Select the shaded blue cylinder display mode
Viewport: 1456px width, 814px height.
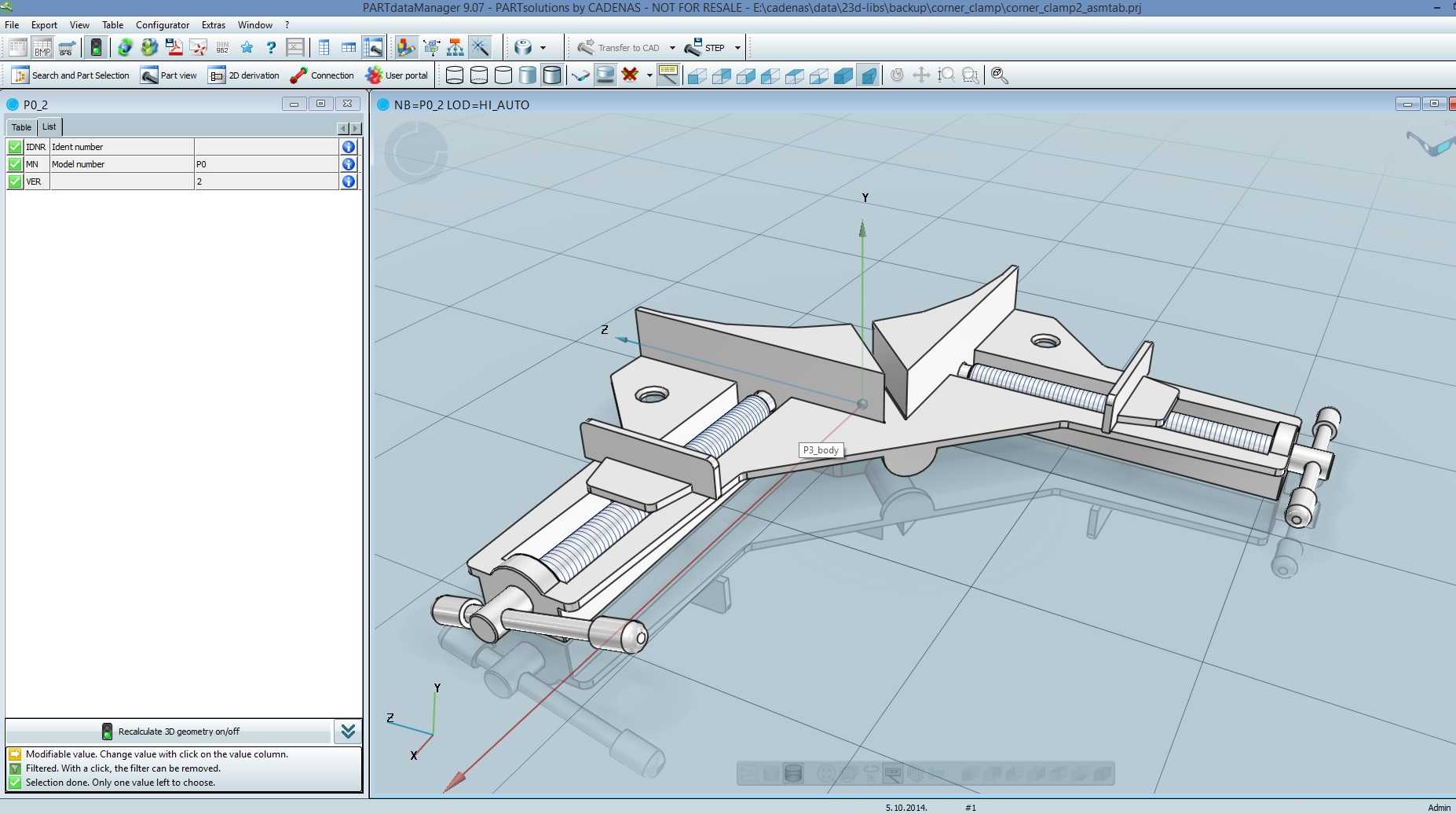coord(528,75)
